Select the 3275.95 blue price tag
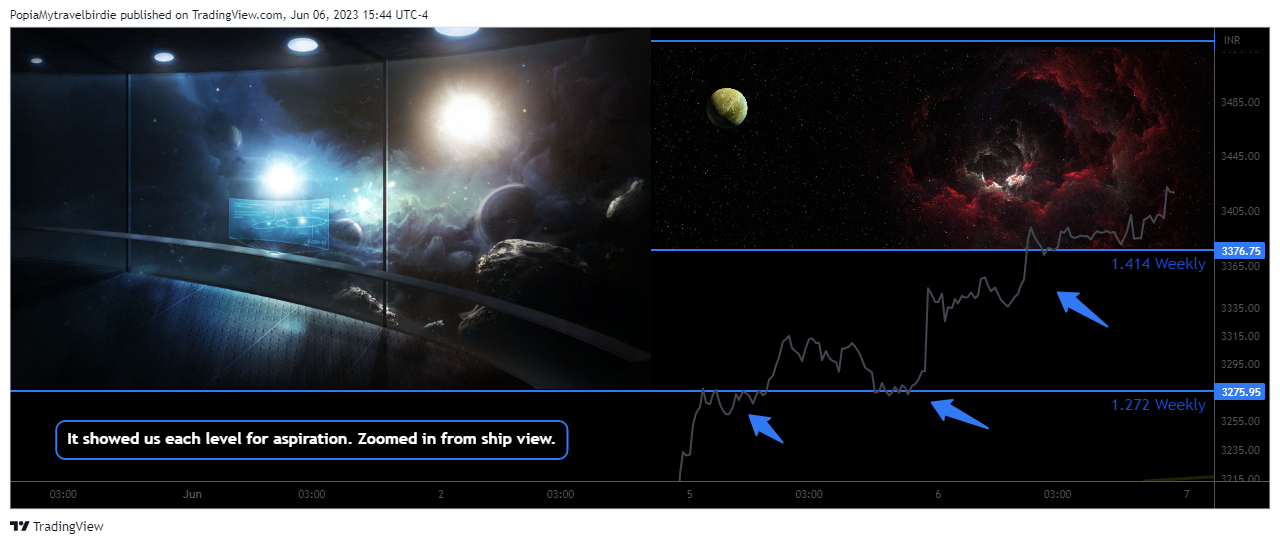The width and height of the screenshot is (1280, 544). click(1240, 392)
